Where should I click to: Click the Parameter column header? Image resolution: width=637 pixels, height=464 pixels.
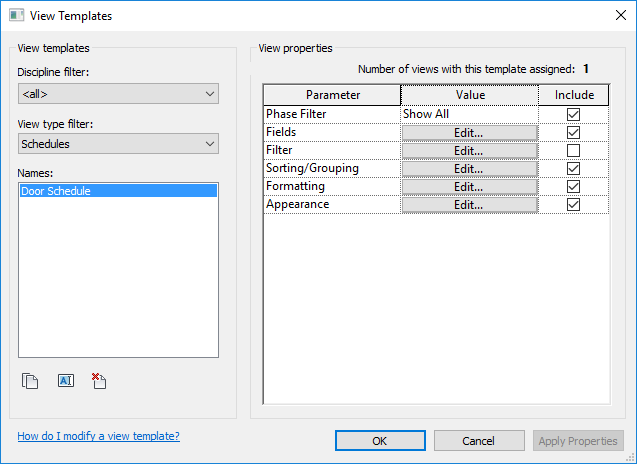332,95
